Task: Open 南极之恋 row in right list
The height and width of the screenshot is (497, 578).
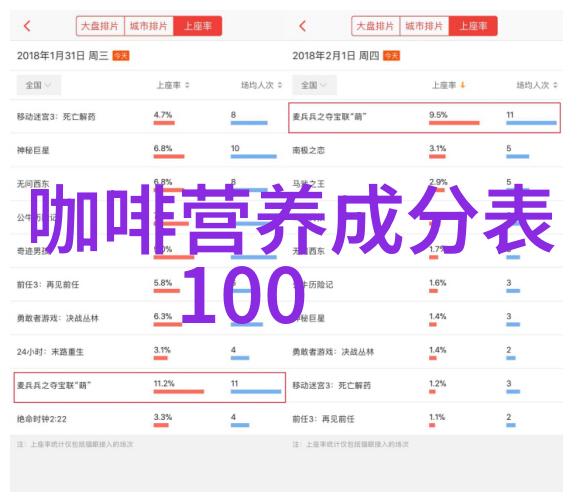Action: (x=426, y=150)
